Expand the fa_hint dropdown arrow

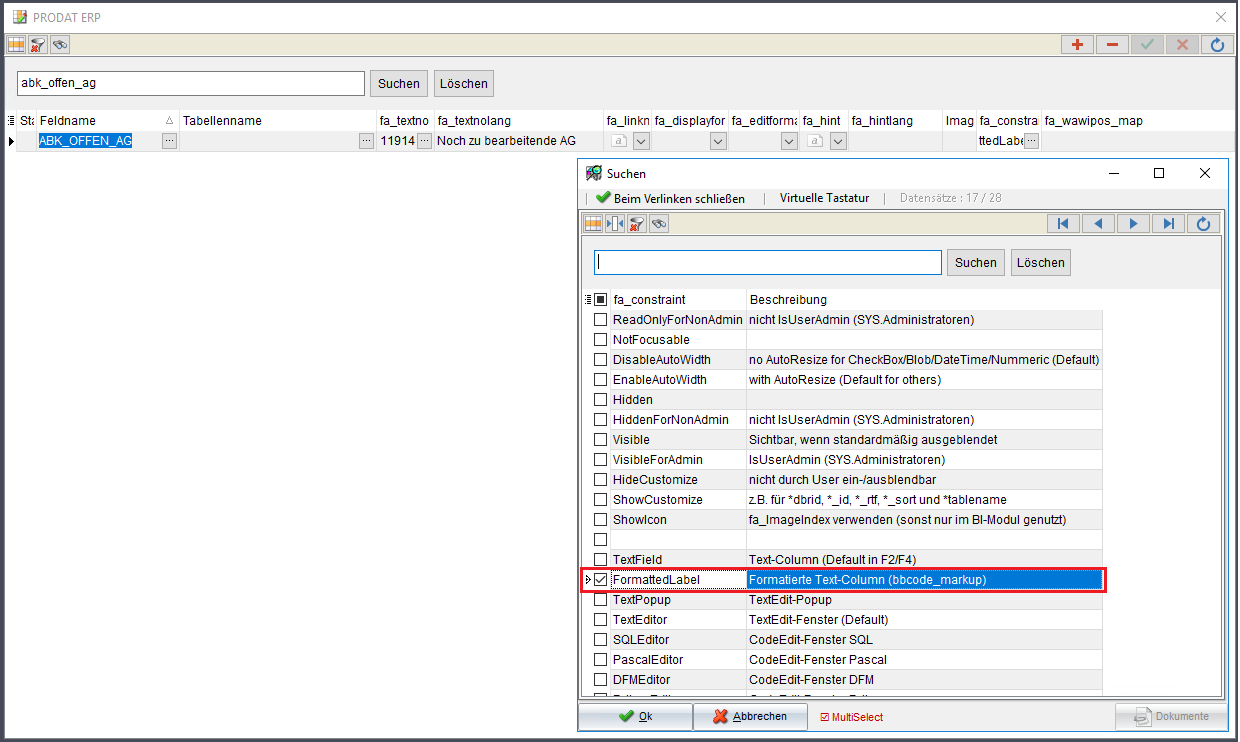[838, 142]
